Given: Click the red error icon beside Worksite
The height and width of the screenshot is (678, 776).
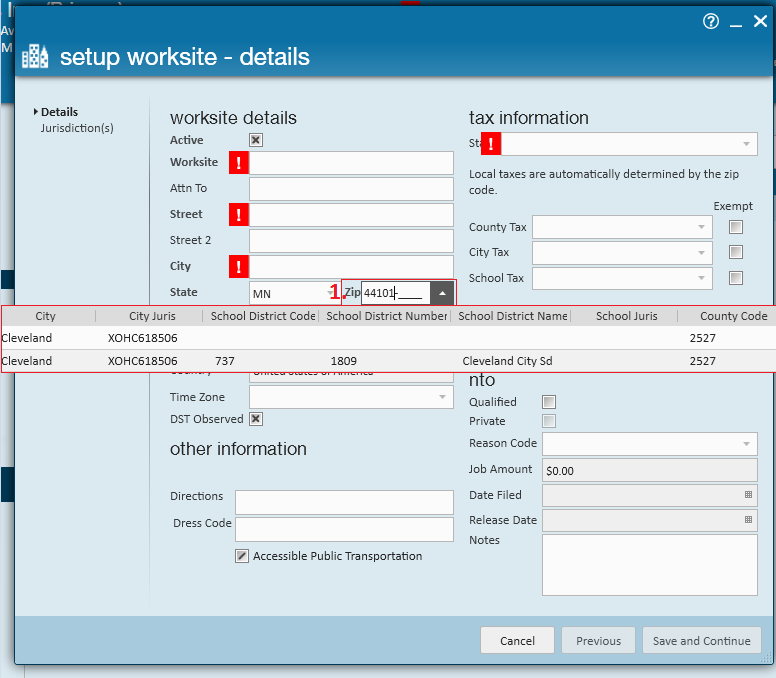Looking at the screenshot, I should click(239, 163).
